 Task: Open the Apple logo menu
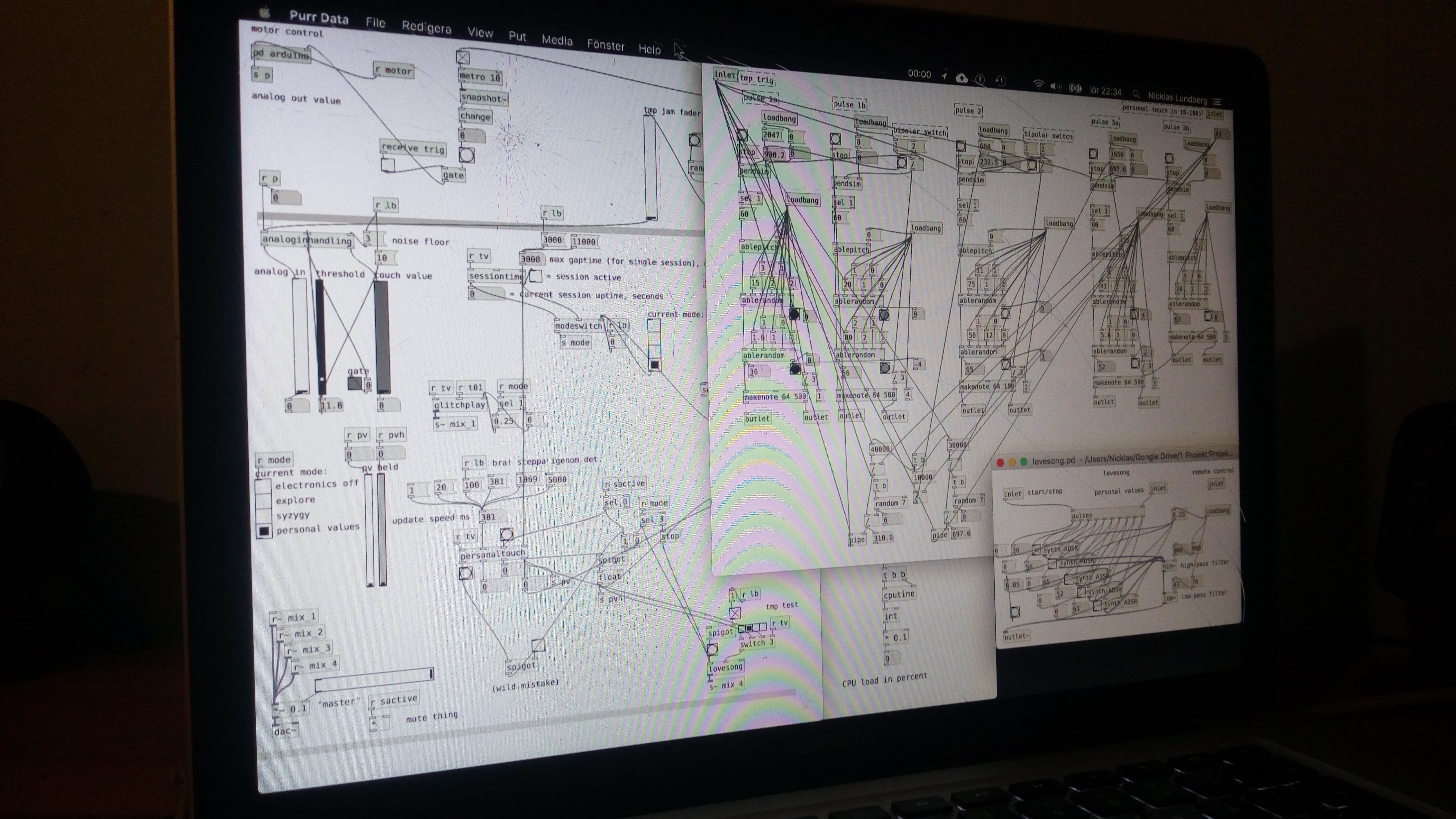[264, 12]
